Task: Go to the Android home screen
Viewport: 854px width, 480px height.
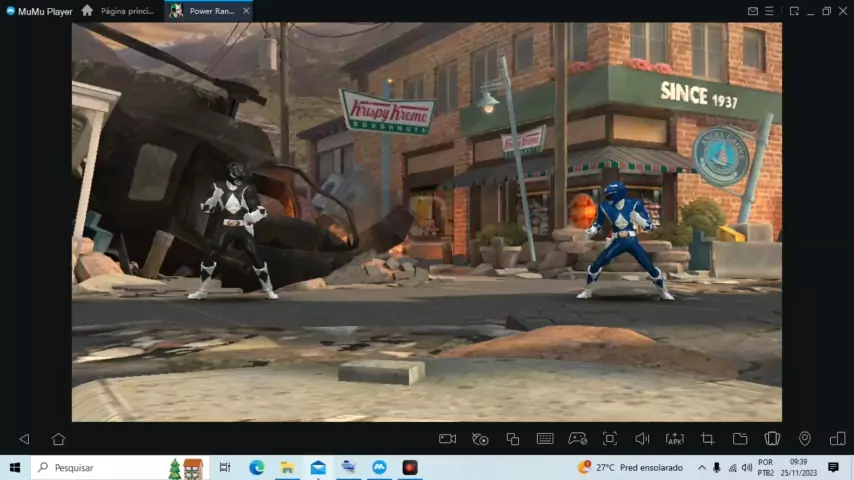Action: (58, 439)
